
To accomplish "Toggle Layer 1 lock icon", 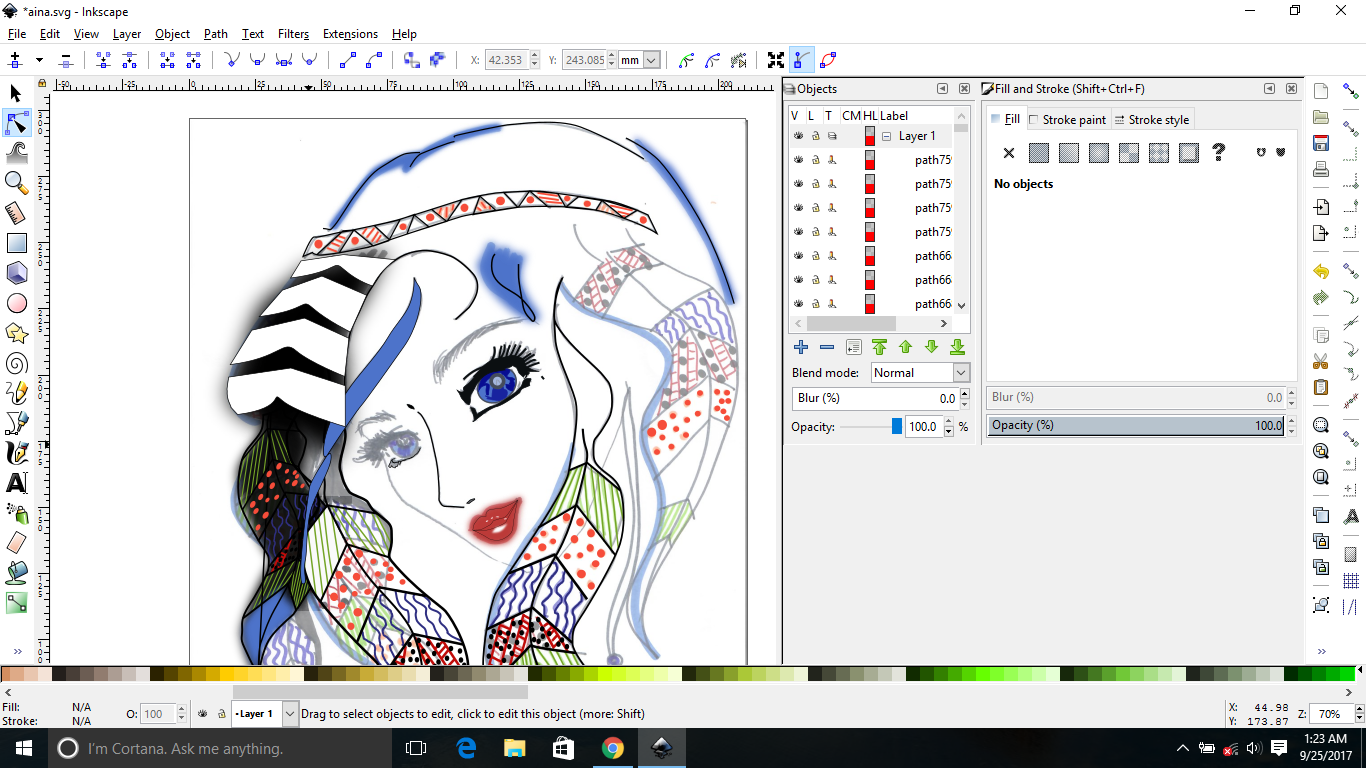I will tap(815, 136).
